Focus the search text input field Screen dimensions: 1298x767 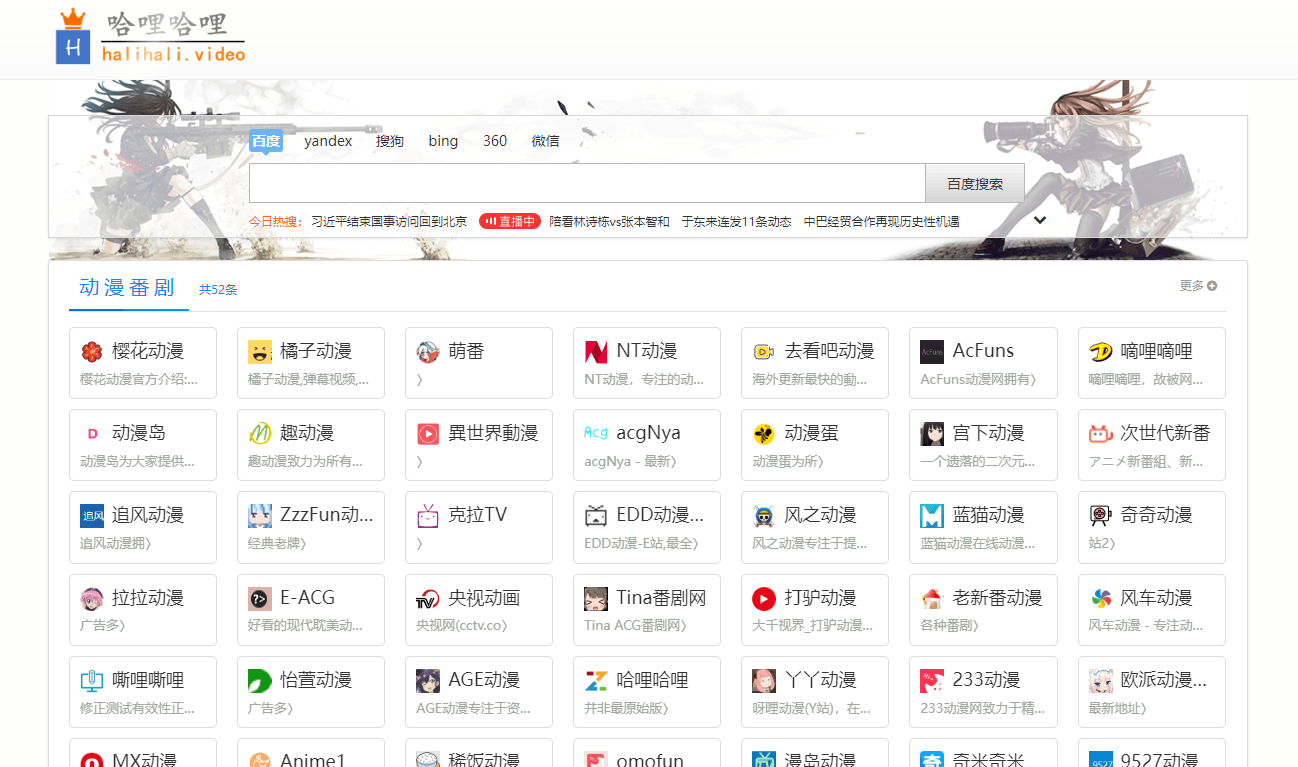tap(587, 184)
